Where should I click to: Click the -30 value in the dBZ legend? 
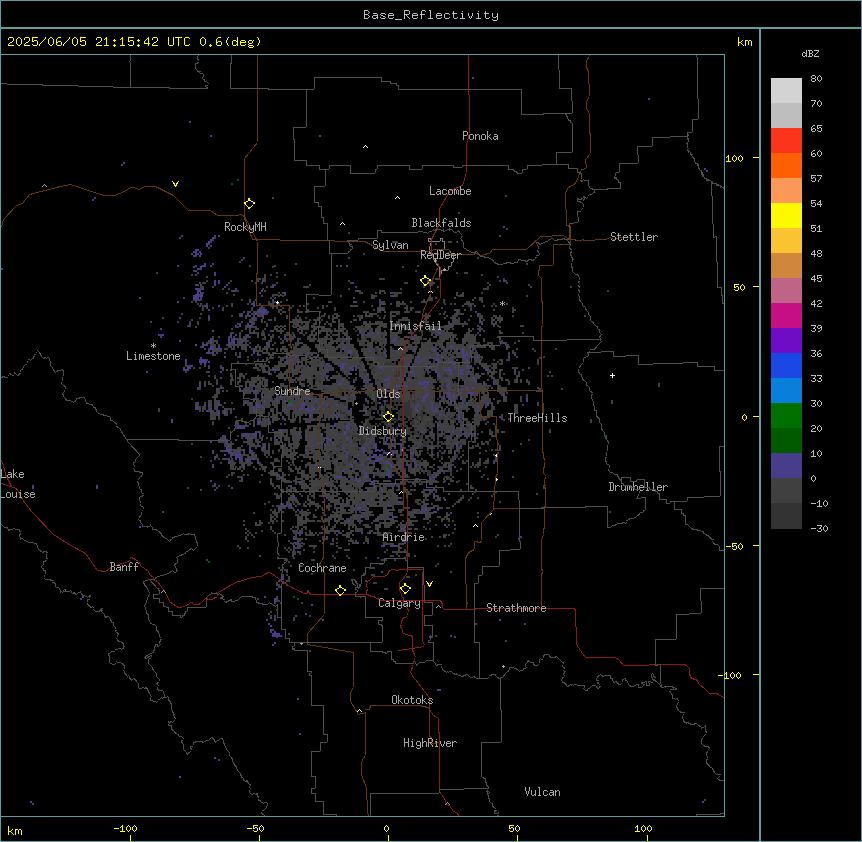[x=819, y=529]
